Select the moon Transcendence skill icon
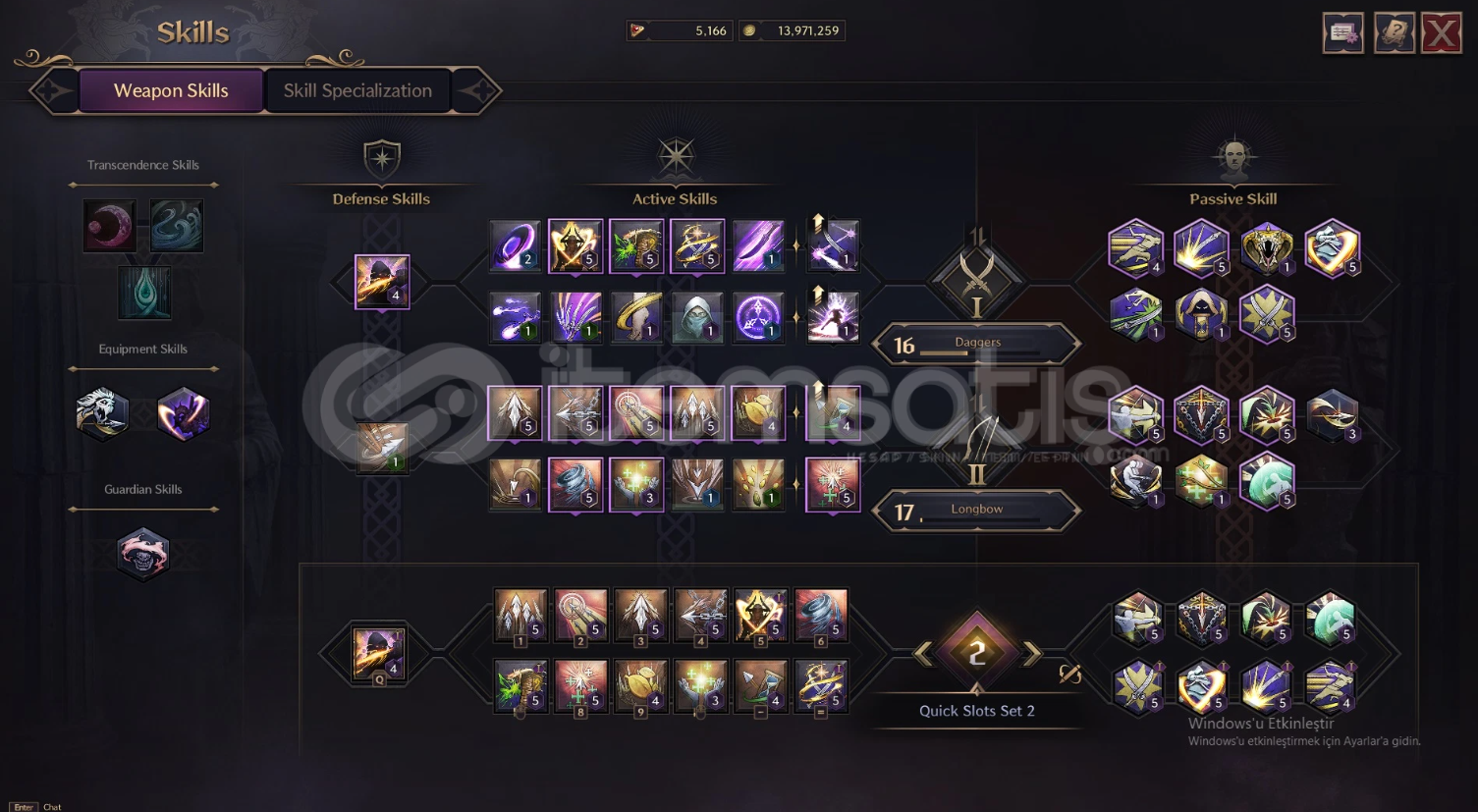1478x812 pixels. click(109, 225)
